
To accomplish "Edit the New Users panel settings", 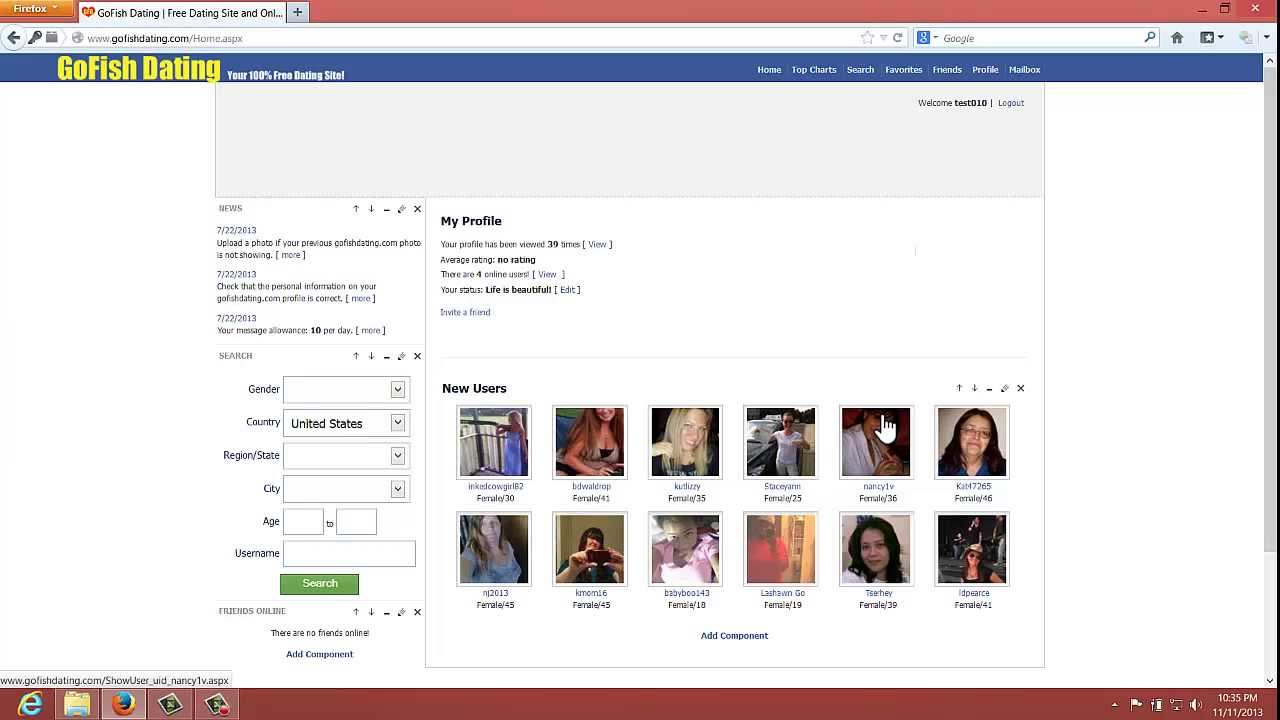I will 1005,388.
